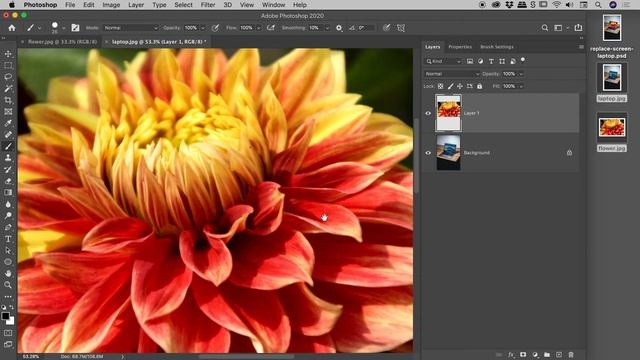Click the Search icon in options bar
Image resolution: width=640 pixels, height=360 pixels.
tap(544, 28)
